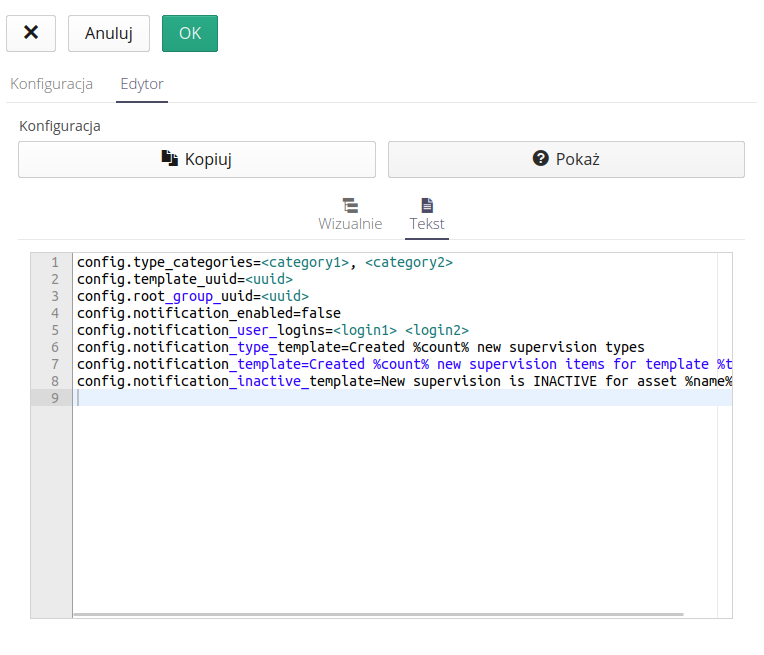Click the copy icon on Kopiuj button
The image size is (764, 655).
tap(170, 158)
